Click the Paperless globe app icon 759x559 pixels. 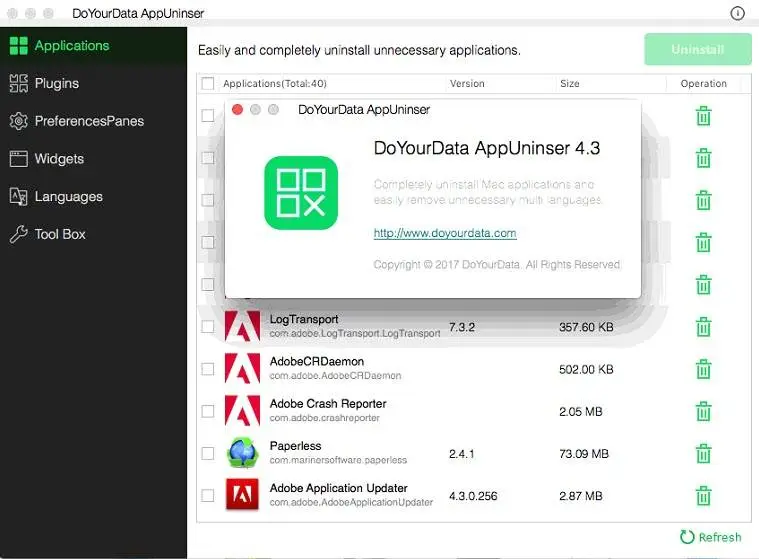click(x=243, y=453)
